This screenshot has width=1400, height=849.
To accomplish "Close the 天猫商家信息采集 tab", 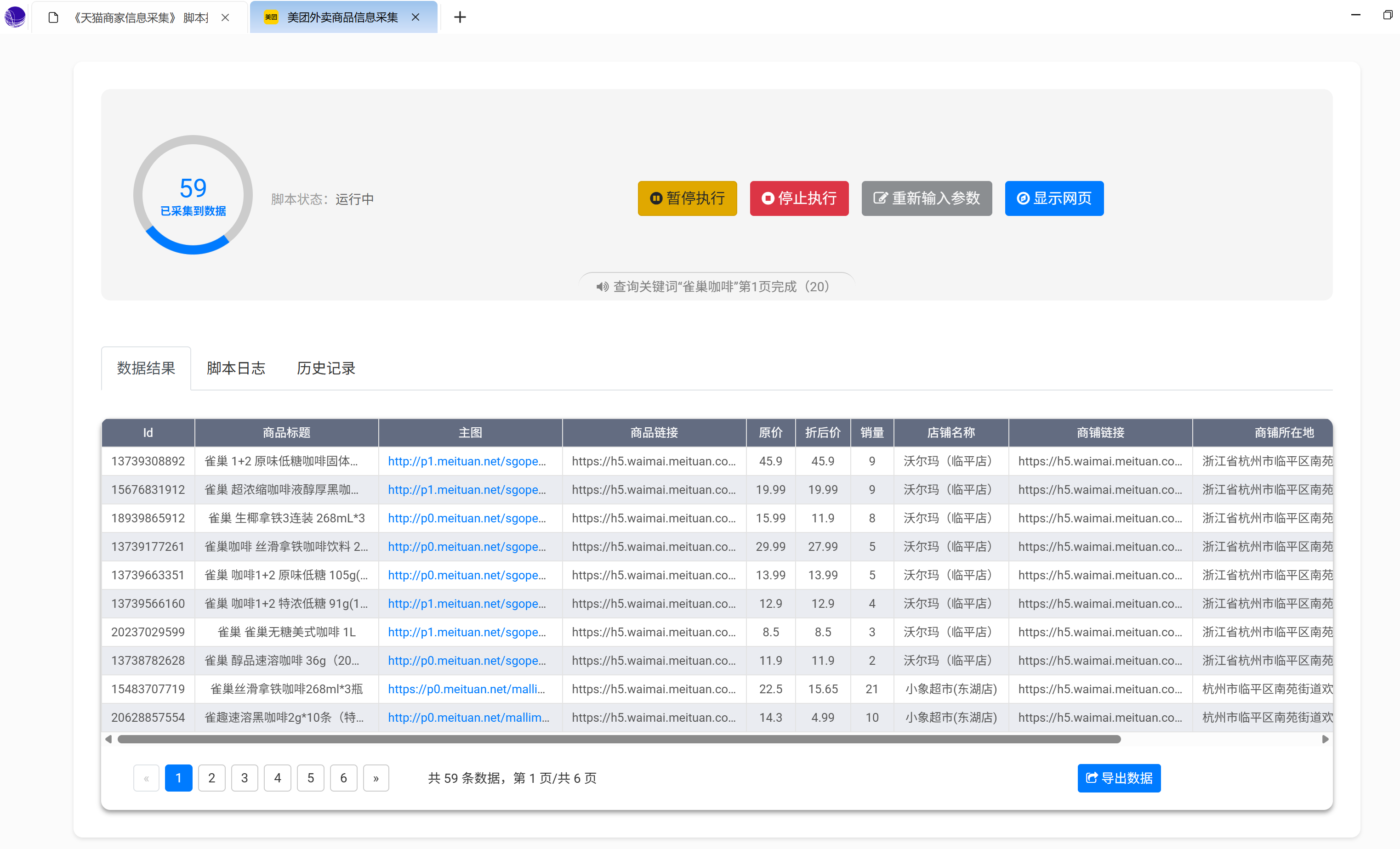I will click(226, 17).
